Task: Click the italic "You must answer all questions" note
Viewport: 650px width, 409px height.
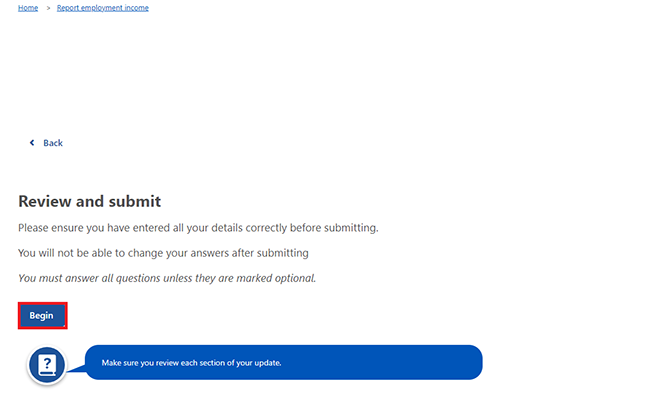Action: (167, 278)
